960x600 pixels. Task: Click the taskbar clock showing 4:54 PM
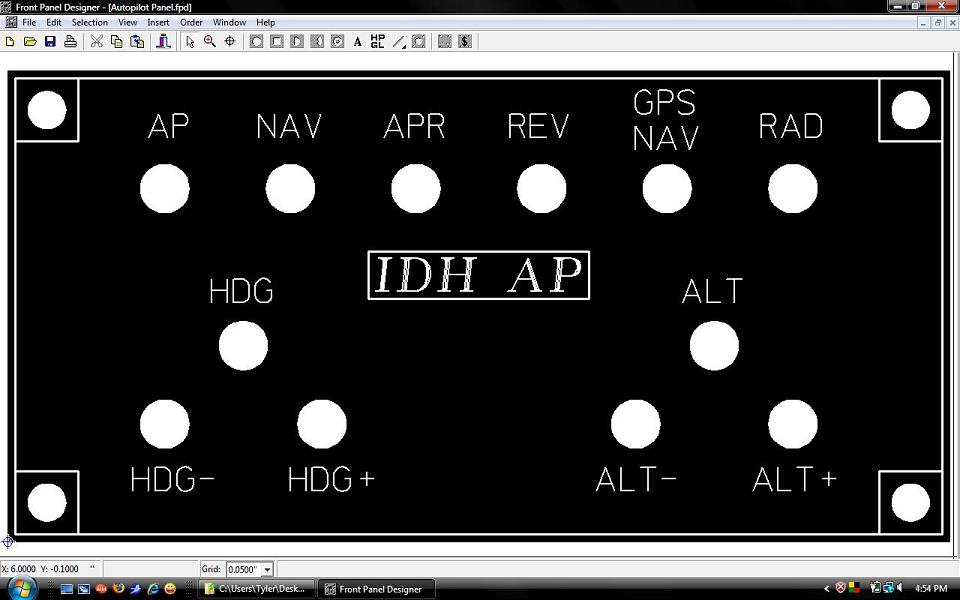click(931, 589)
